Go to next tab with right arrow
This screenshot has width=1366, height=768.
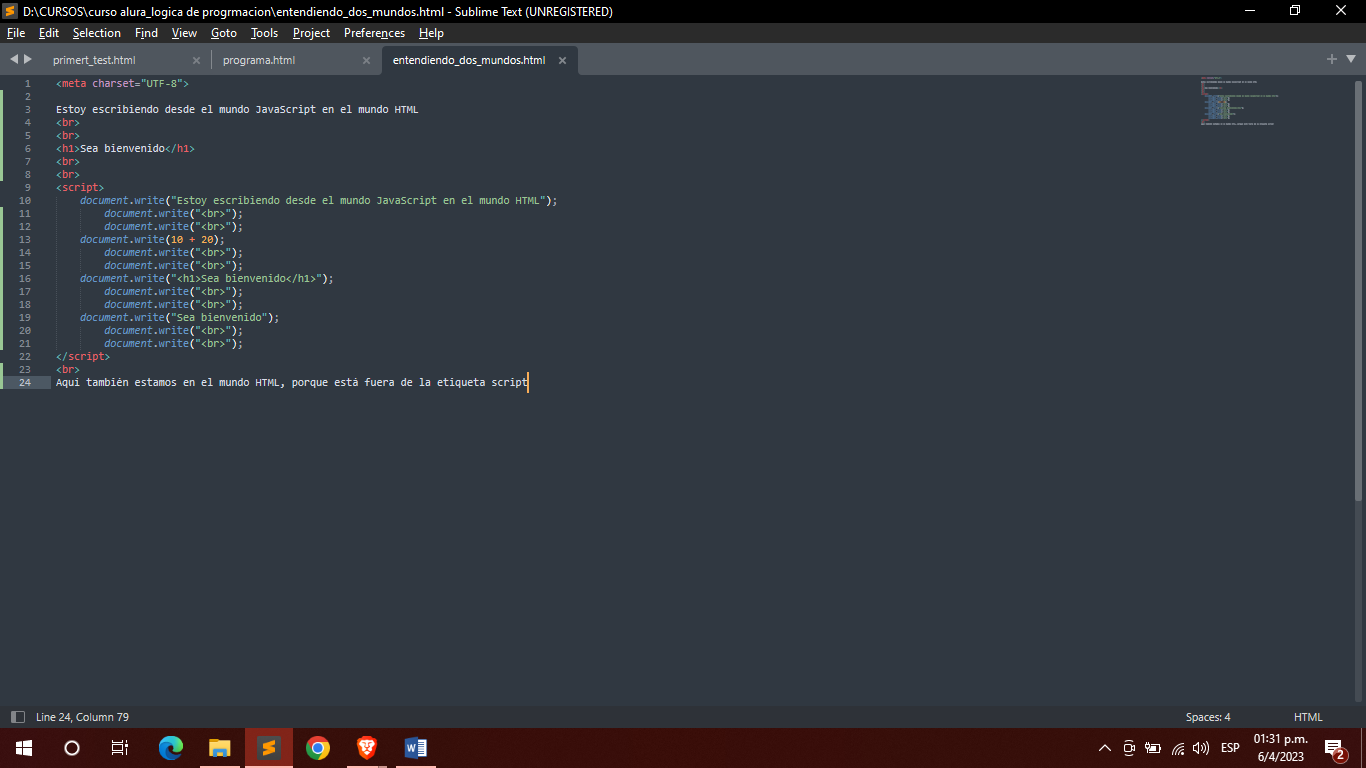click(28, 59)
